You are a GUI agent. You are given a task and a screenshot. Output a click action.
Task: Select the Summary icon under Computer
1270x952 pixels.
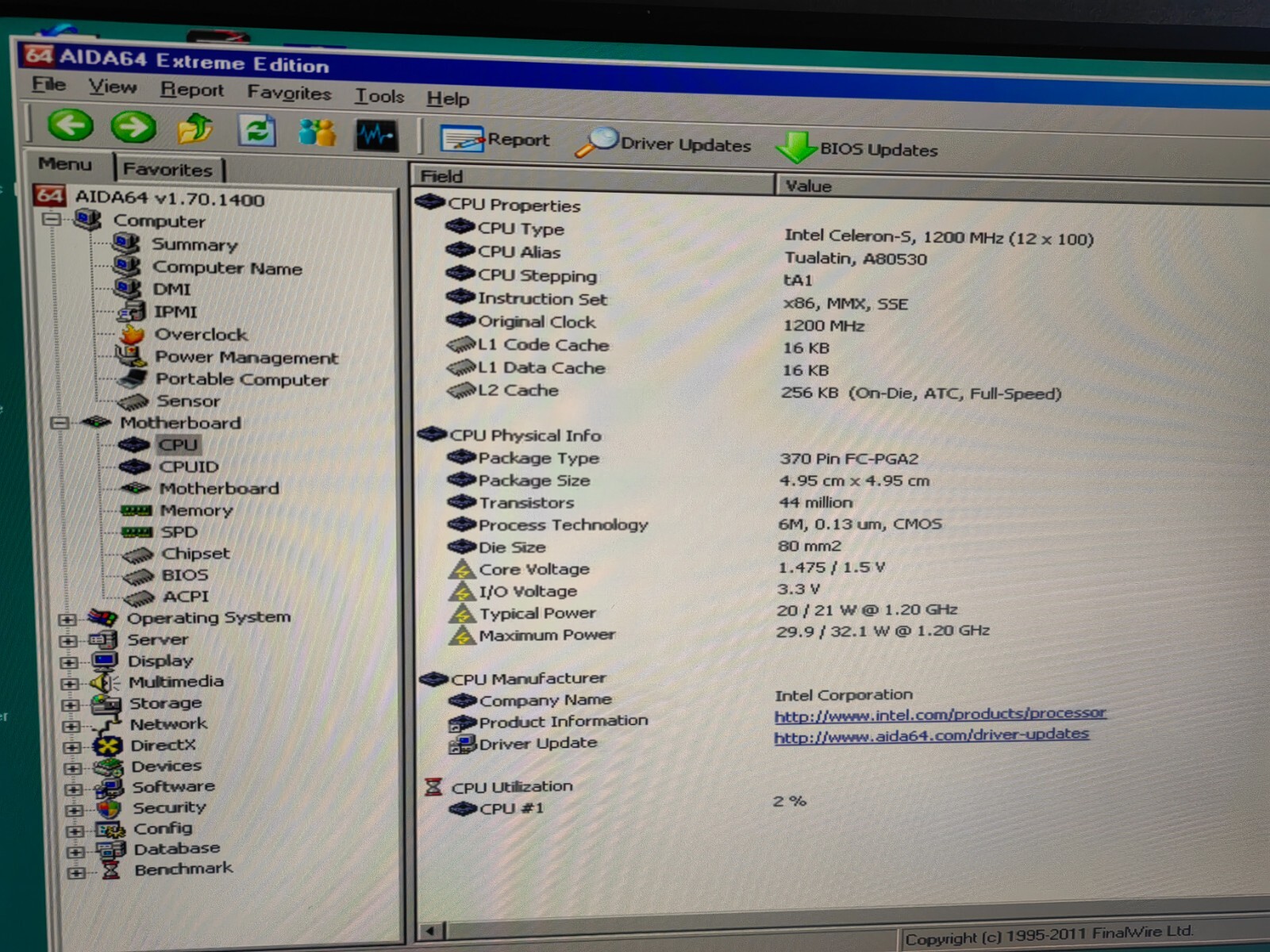[127, 243]
